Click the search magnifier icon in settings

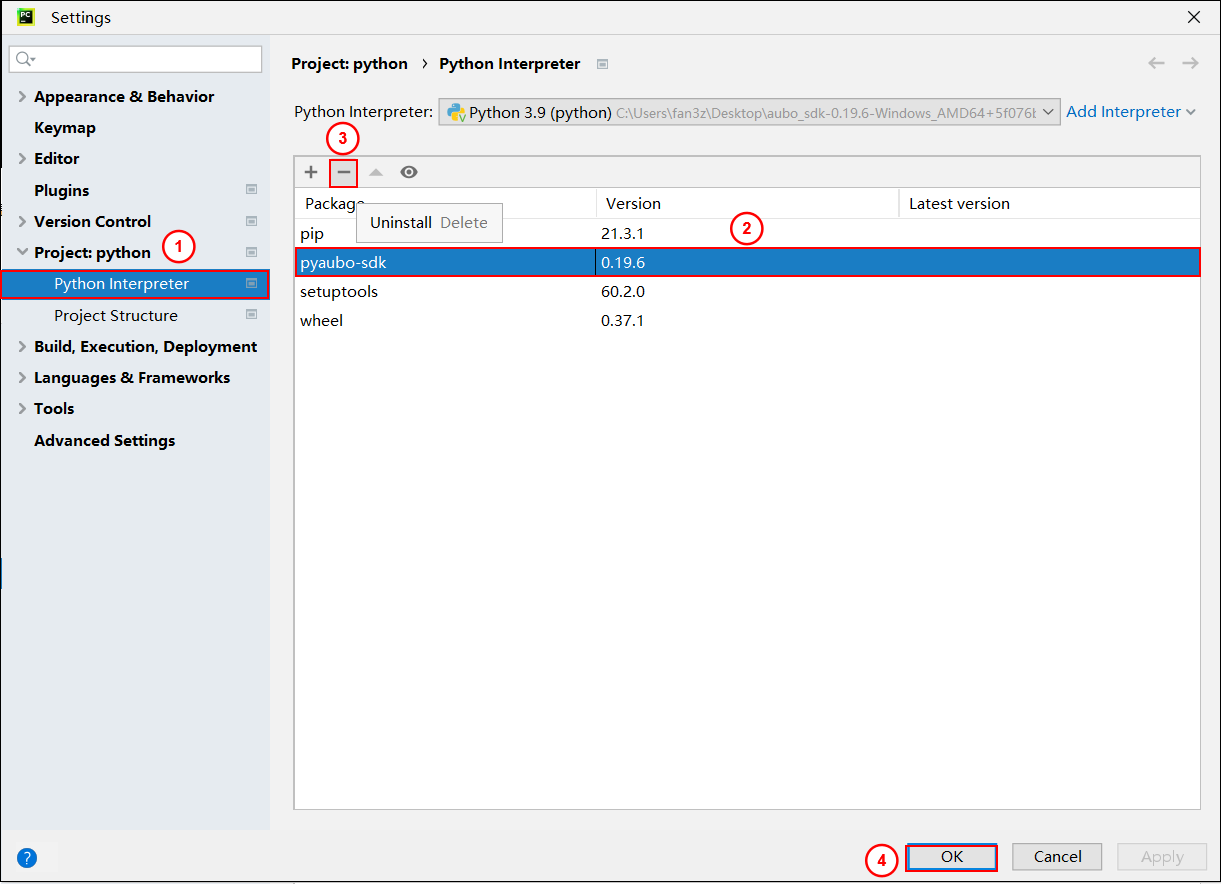25,59
